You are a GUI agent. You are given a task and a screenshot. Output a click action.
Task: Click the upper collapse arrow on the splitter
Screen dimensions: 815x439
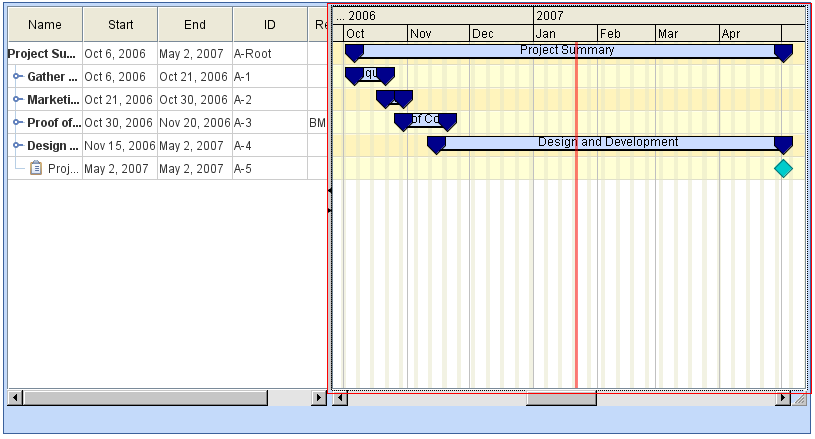tap(330, 189)
